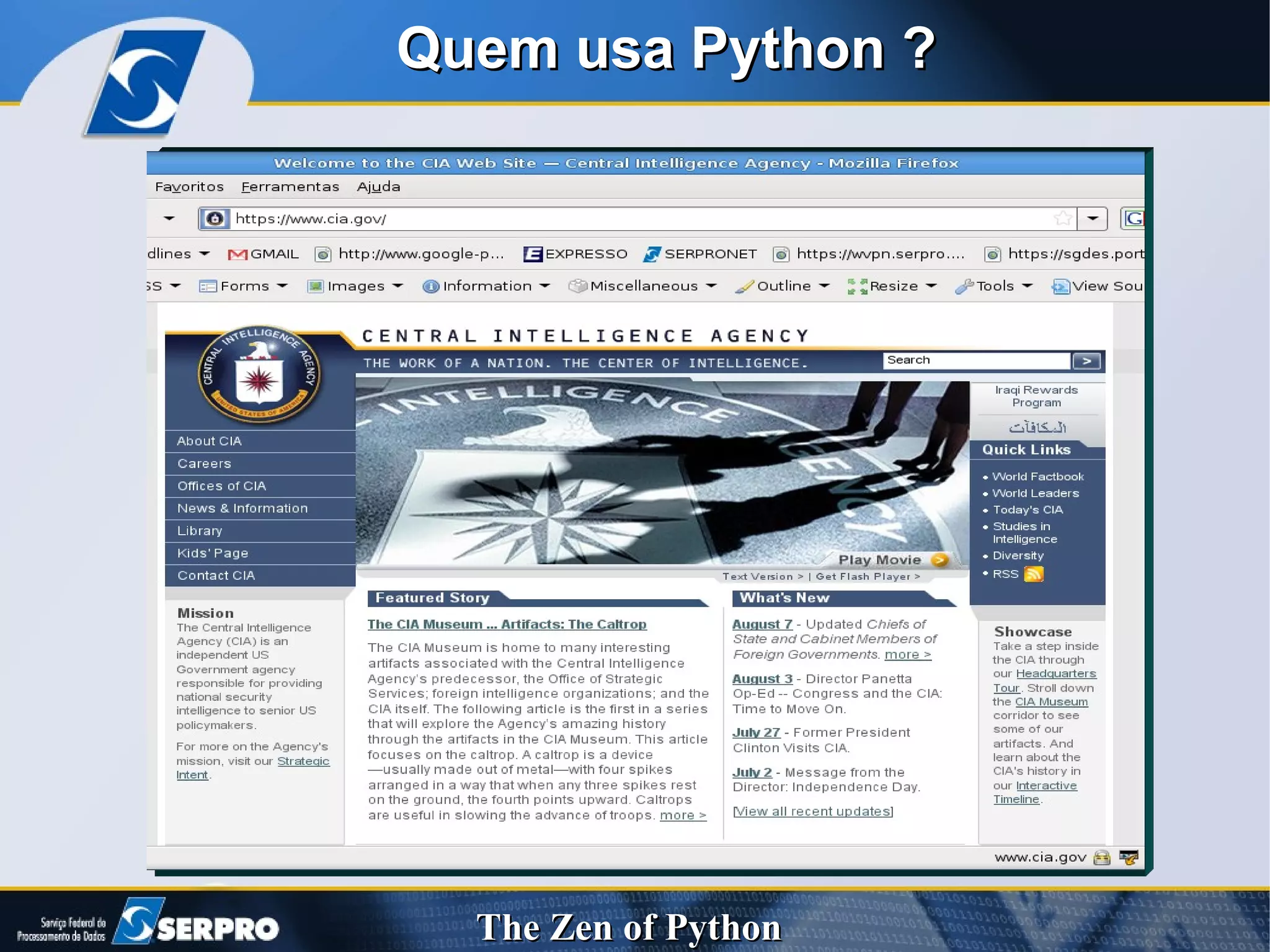1270x952 pixels.
Task: Click the CIA lobby movie banner image
Action: coord(662,473)
